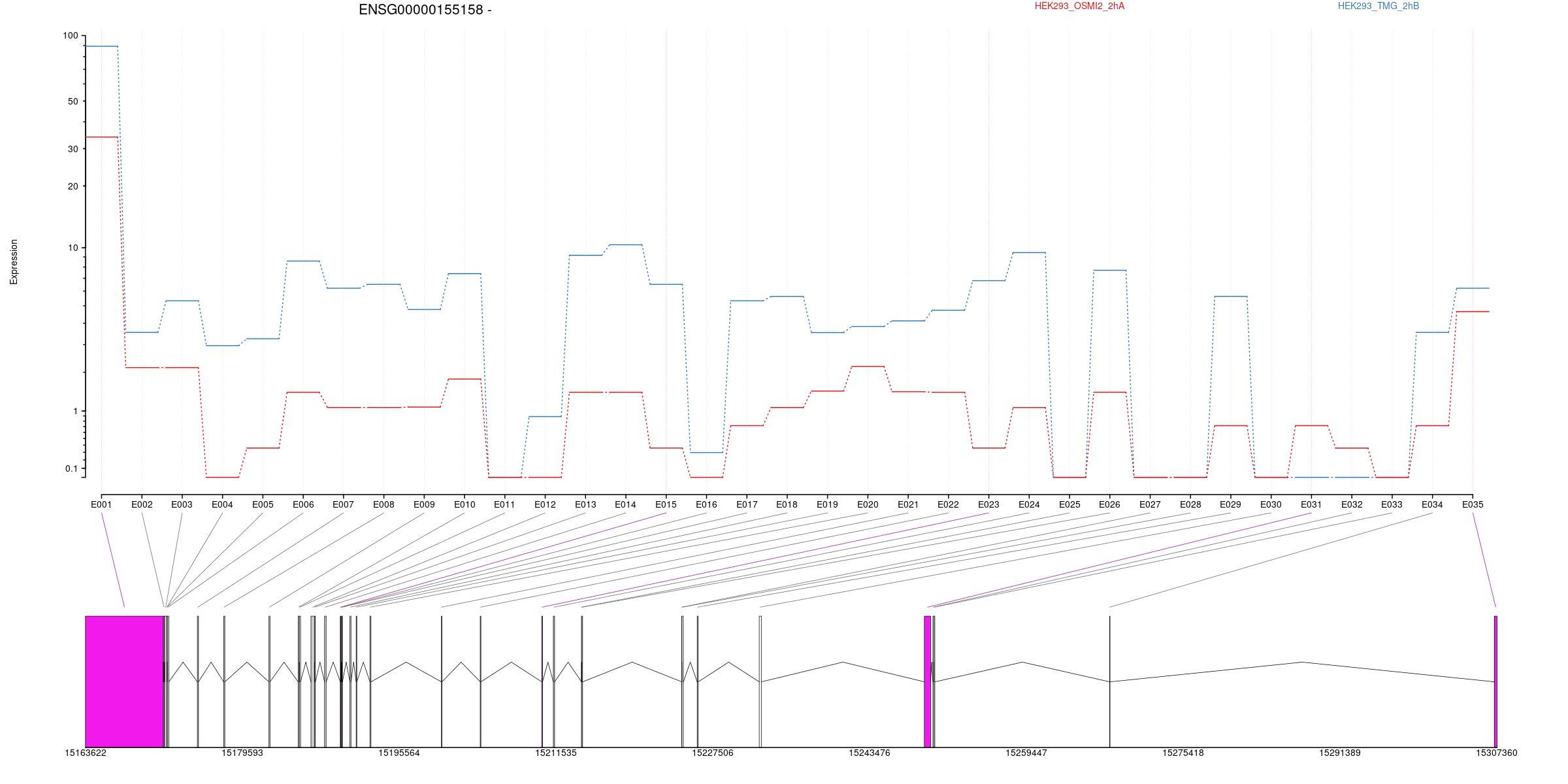1568x784 pixels.
Task: Click exon label E015
Action: 666,504
